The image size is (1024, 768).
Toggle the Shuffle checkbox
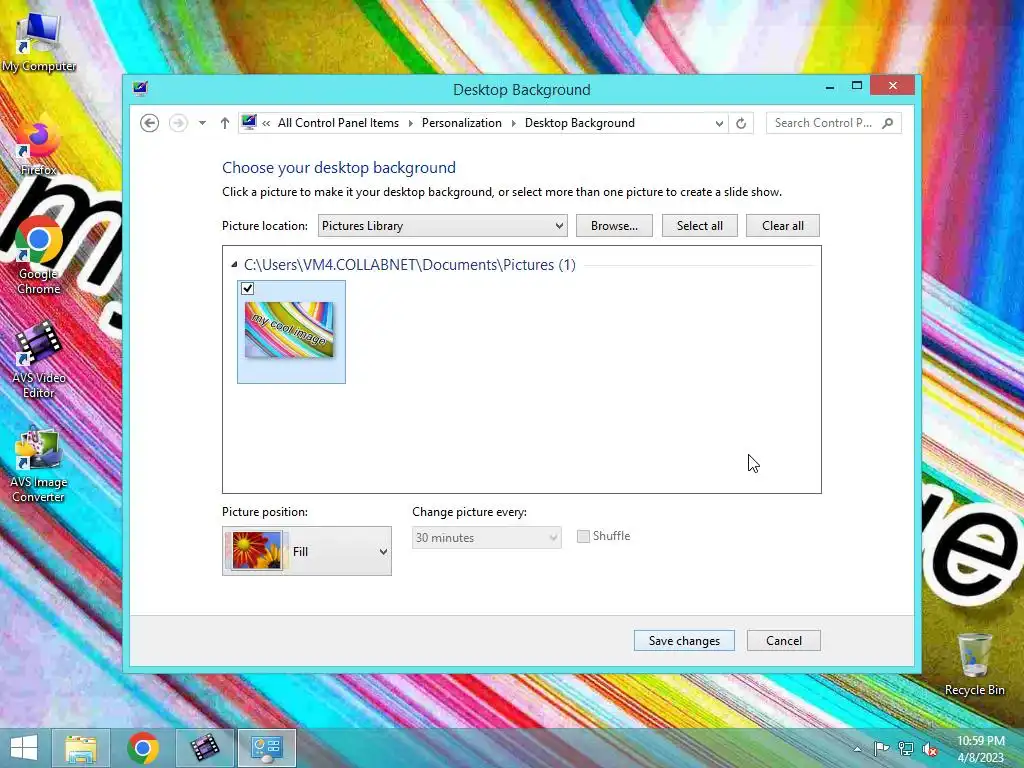tap(583, 536)
